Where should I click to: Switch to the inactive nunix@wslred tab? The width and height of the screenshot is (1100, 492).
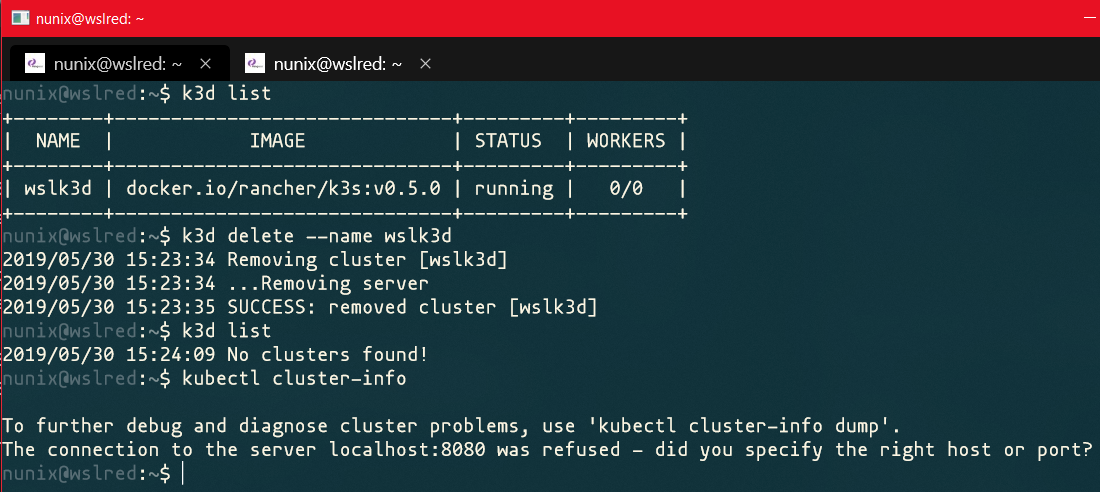(x=338, y=63)
